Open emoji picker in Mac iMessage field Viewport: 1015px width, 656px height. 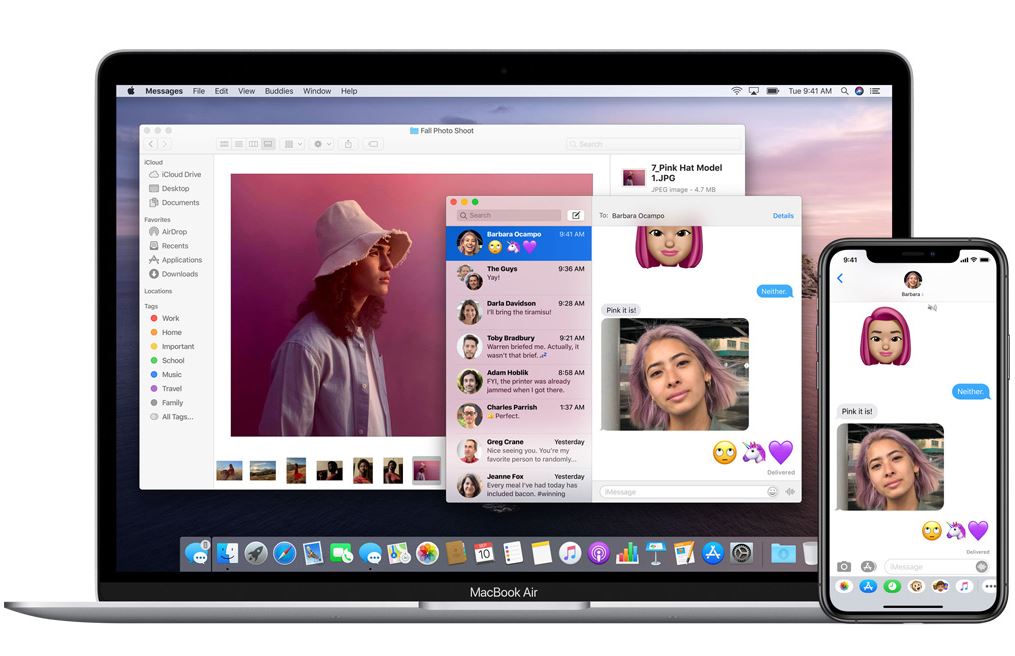pyautogui.click(x=772, y=492)
